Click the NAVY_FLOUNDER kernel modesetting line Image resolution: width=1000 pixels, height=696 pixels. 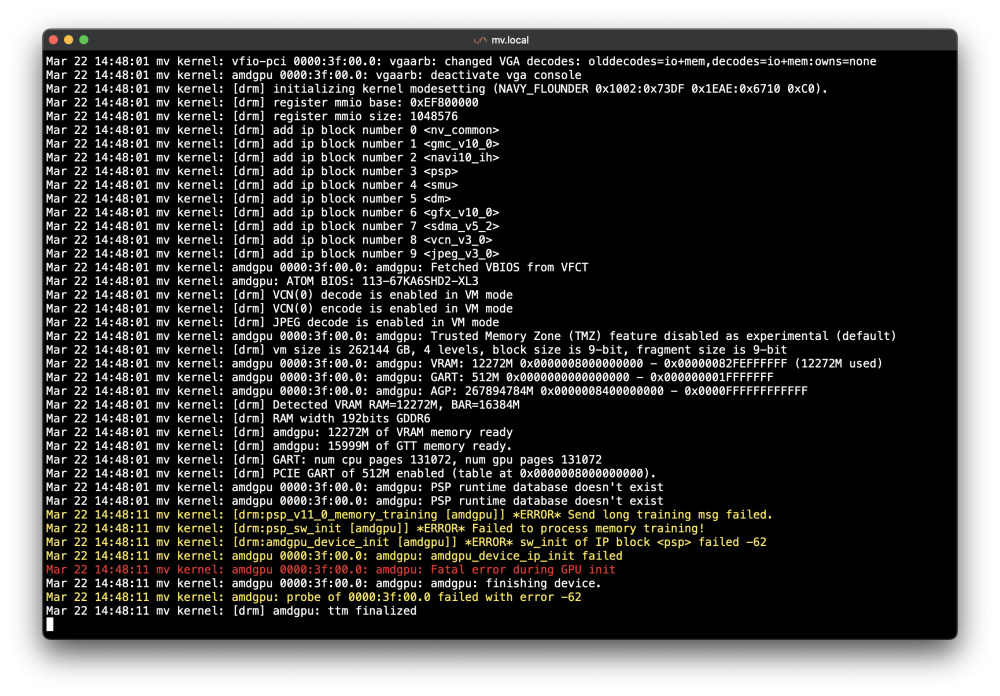[437, 89]
